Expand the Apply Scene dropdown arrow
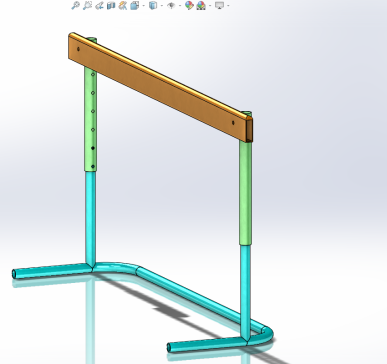 tap(210, 6)
